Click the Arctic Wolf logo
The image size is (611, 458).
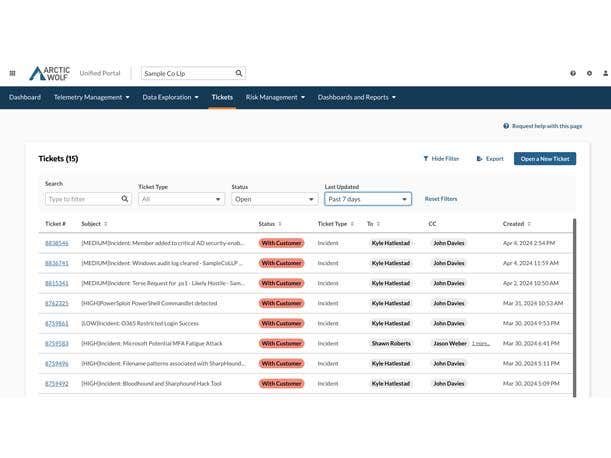click(x=50, y=73)
